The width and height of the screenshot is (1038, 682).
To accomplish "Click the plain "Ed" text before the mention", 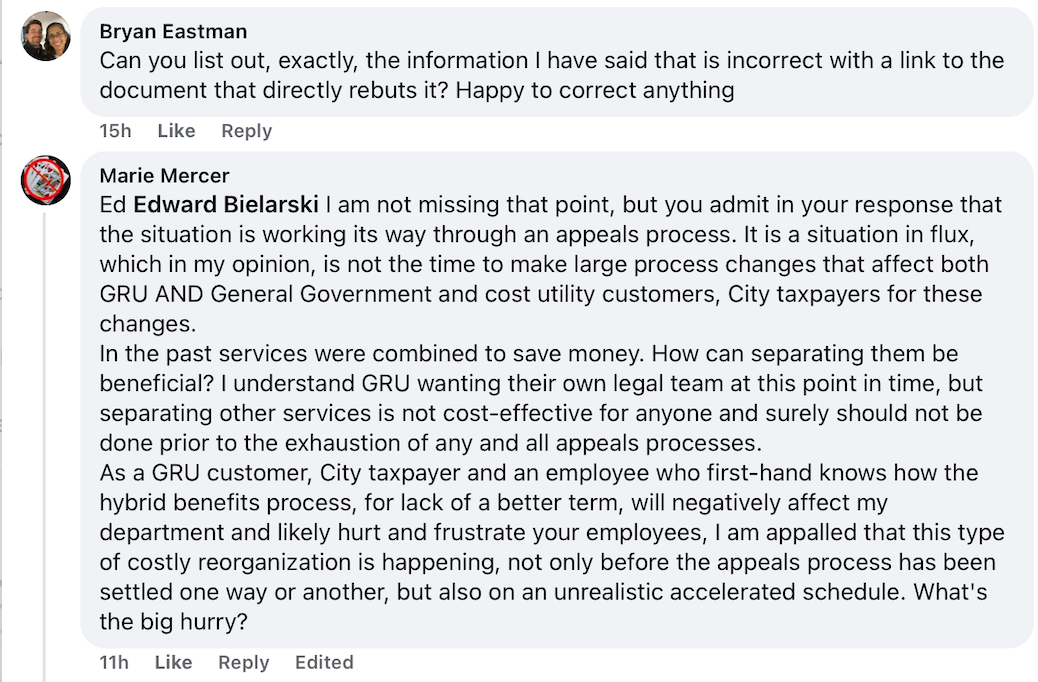I will pyautogui.click(x=113, y=205).
